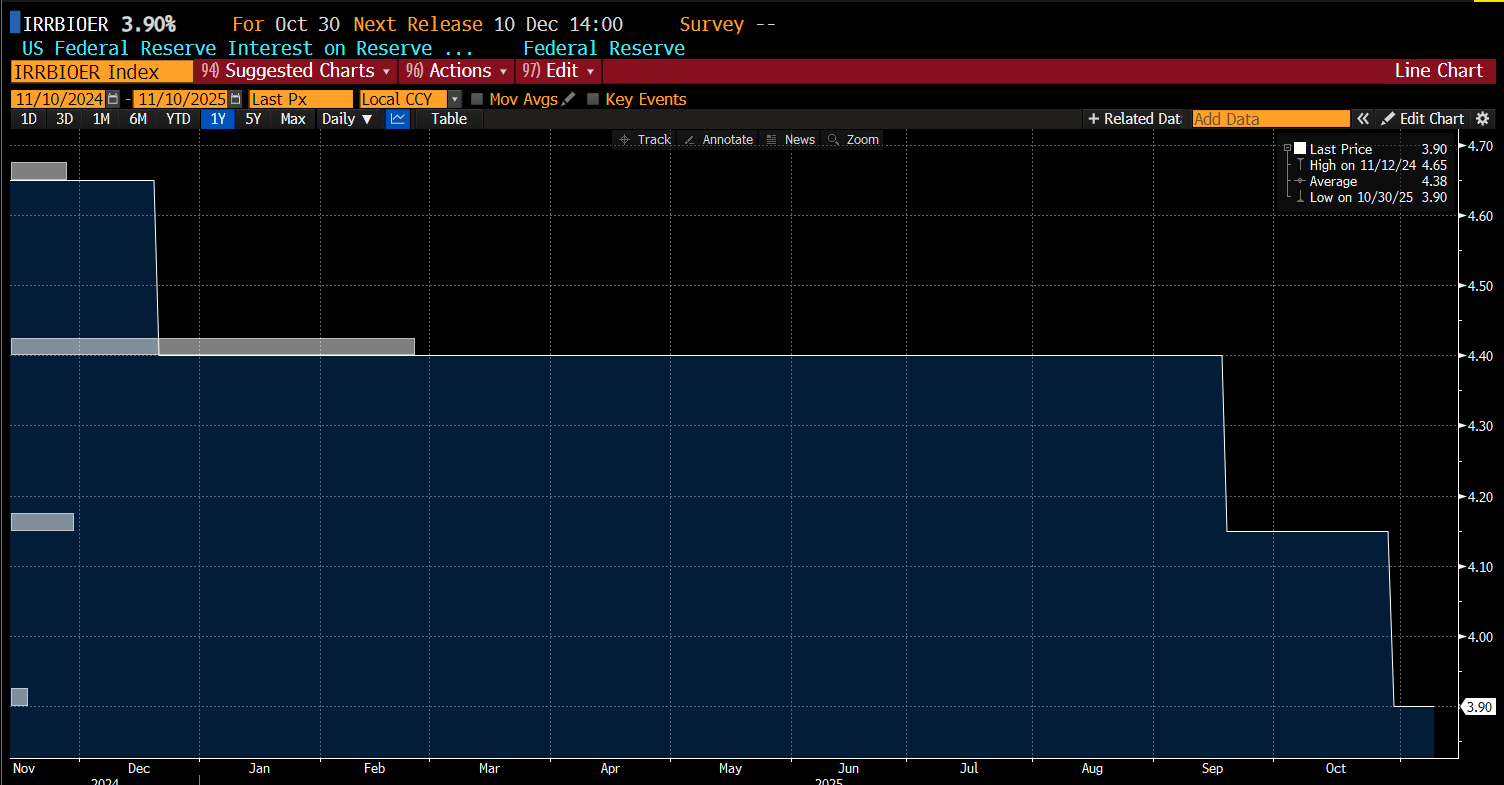The width and height of the screenshot is (1504, 785).
Task: Click the Next Release 10 Dec 14:00 text
Action: 488,24
